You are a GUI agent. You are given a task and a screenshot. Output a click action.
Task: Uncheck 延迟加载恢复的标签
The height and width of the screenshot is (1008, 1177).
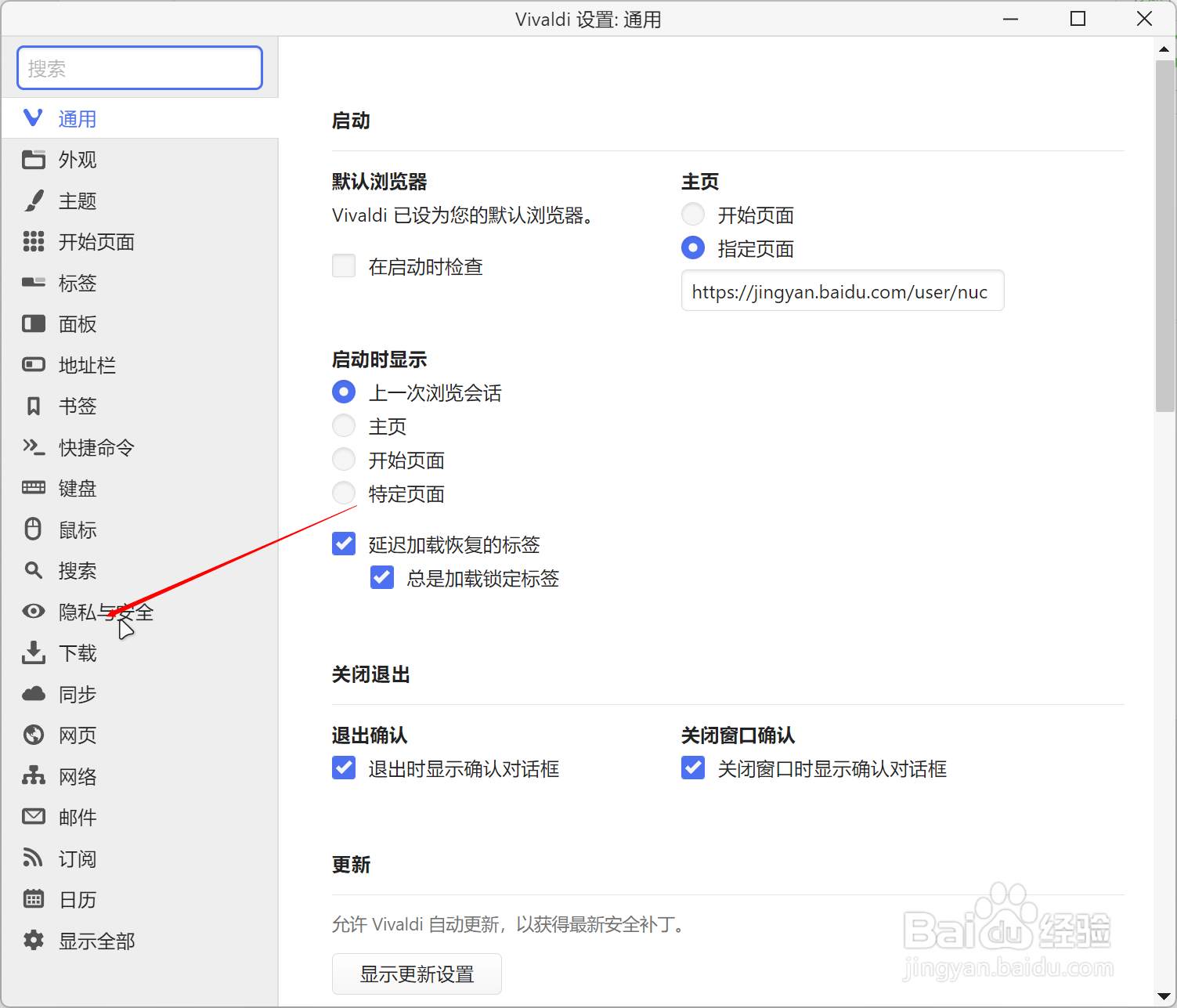point(344,543)
